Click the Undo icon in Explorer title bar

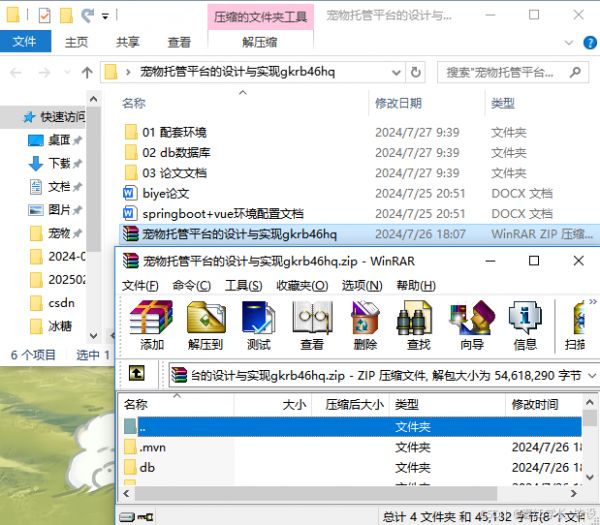(88, 16)
